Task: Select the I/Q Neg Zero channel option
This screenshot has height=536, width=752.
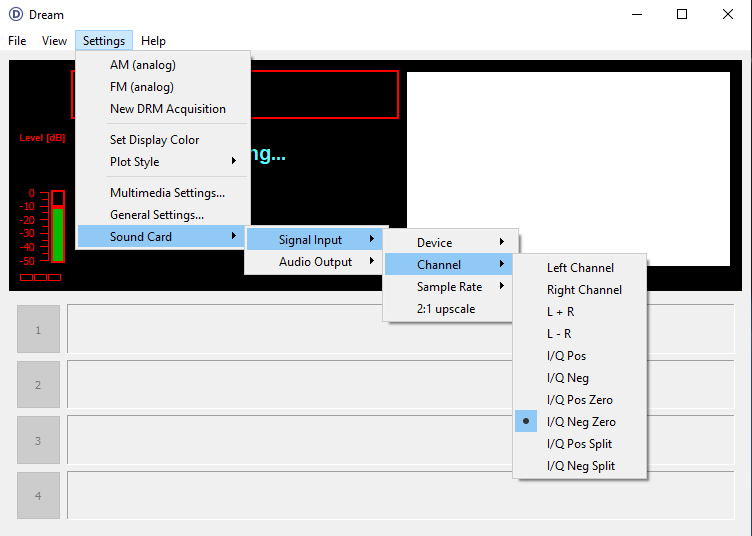Action: pyautogui.click(x=580, y=422)
